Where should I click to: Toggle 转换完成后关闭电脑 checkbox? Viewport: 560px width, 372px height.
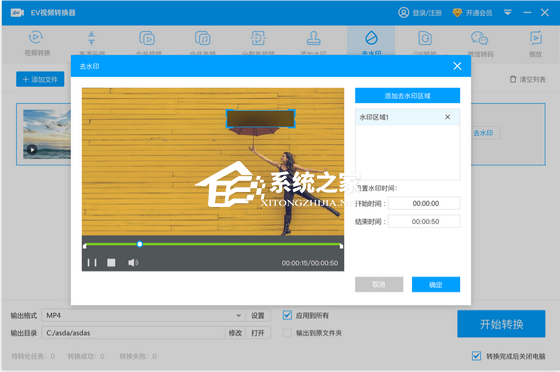point(476,356)
